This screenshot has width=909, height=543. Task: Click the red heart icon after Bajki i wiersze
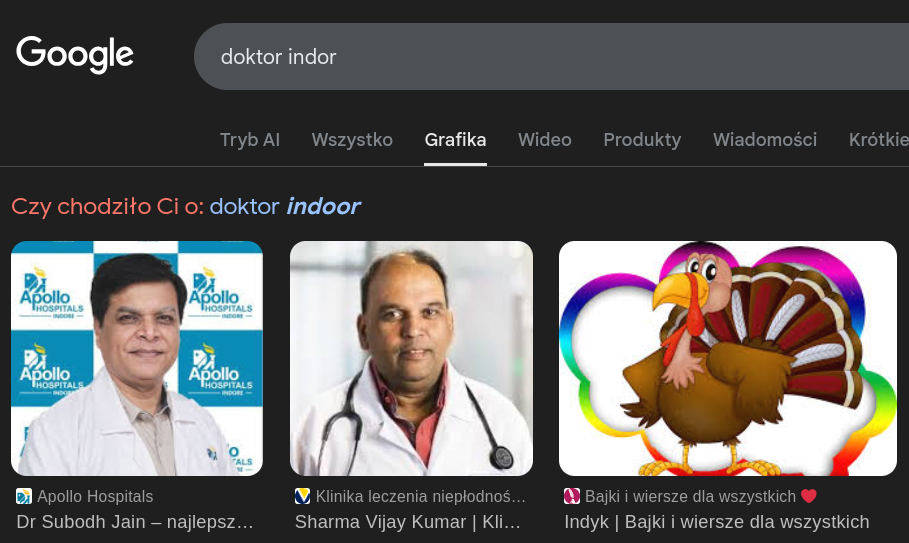click(x=809, y=496)
